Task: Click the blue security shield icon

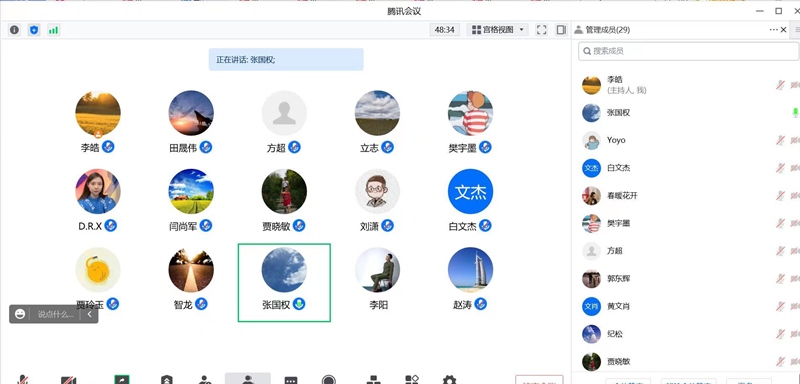Action: click(x=34, y=30)
